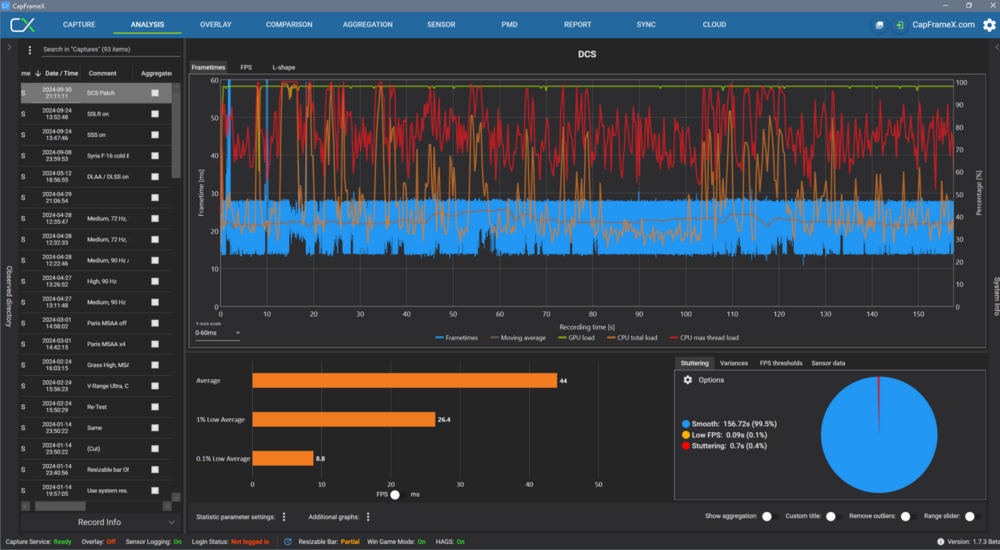
Task: Select the L-shape graph tab
Action: tap(286, 67)
